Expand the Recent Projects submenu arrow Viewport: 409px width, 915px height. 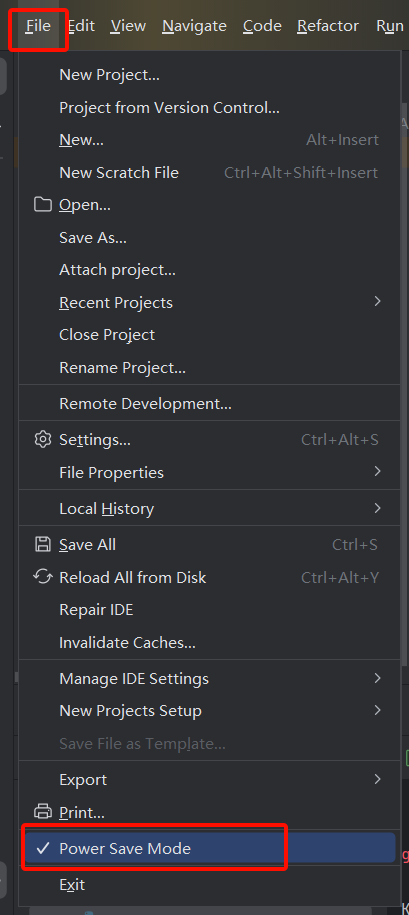pos(377,301)
